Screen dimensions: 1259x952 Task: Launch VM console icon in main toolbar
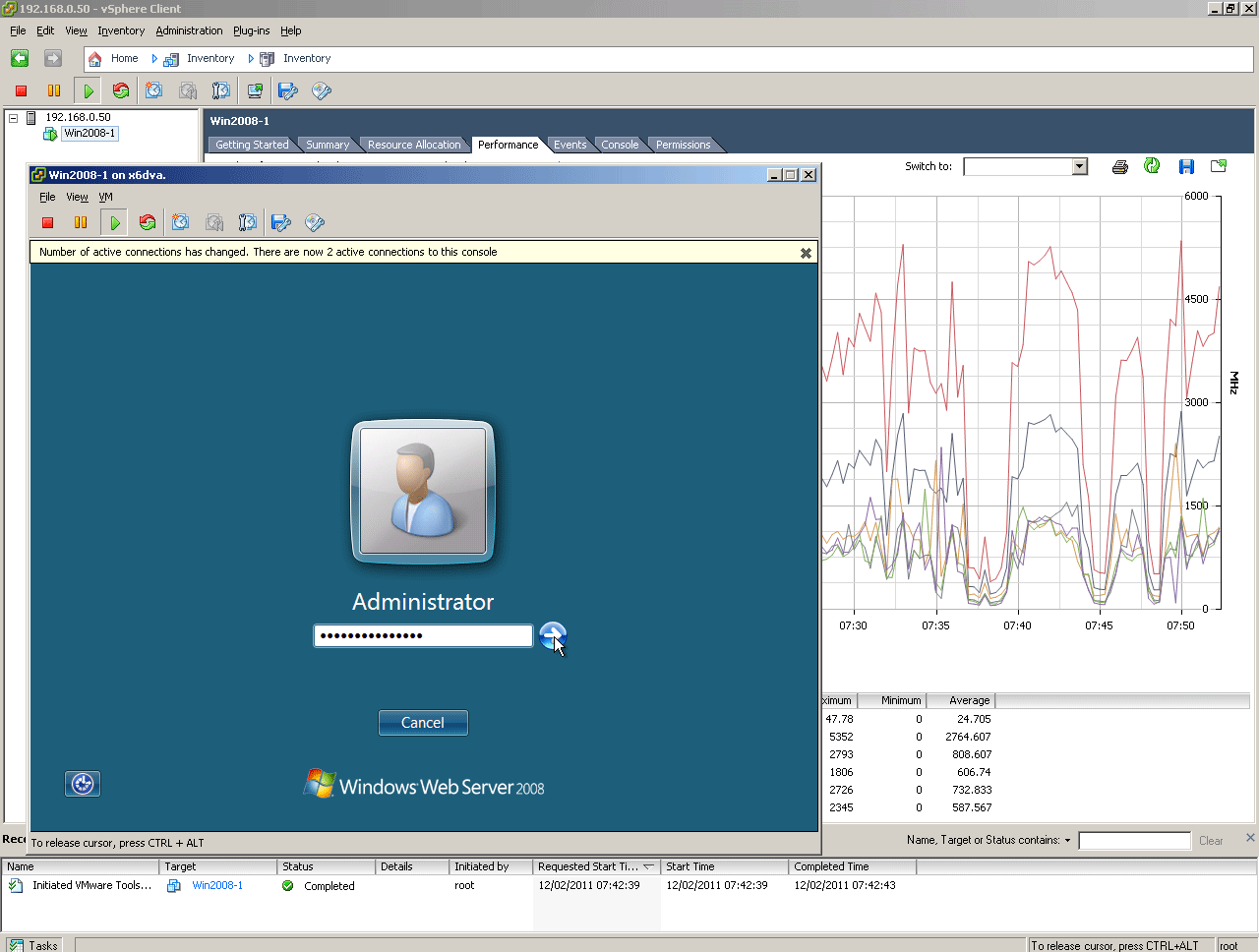pos(255,91)
